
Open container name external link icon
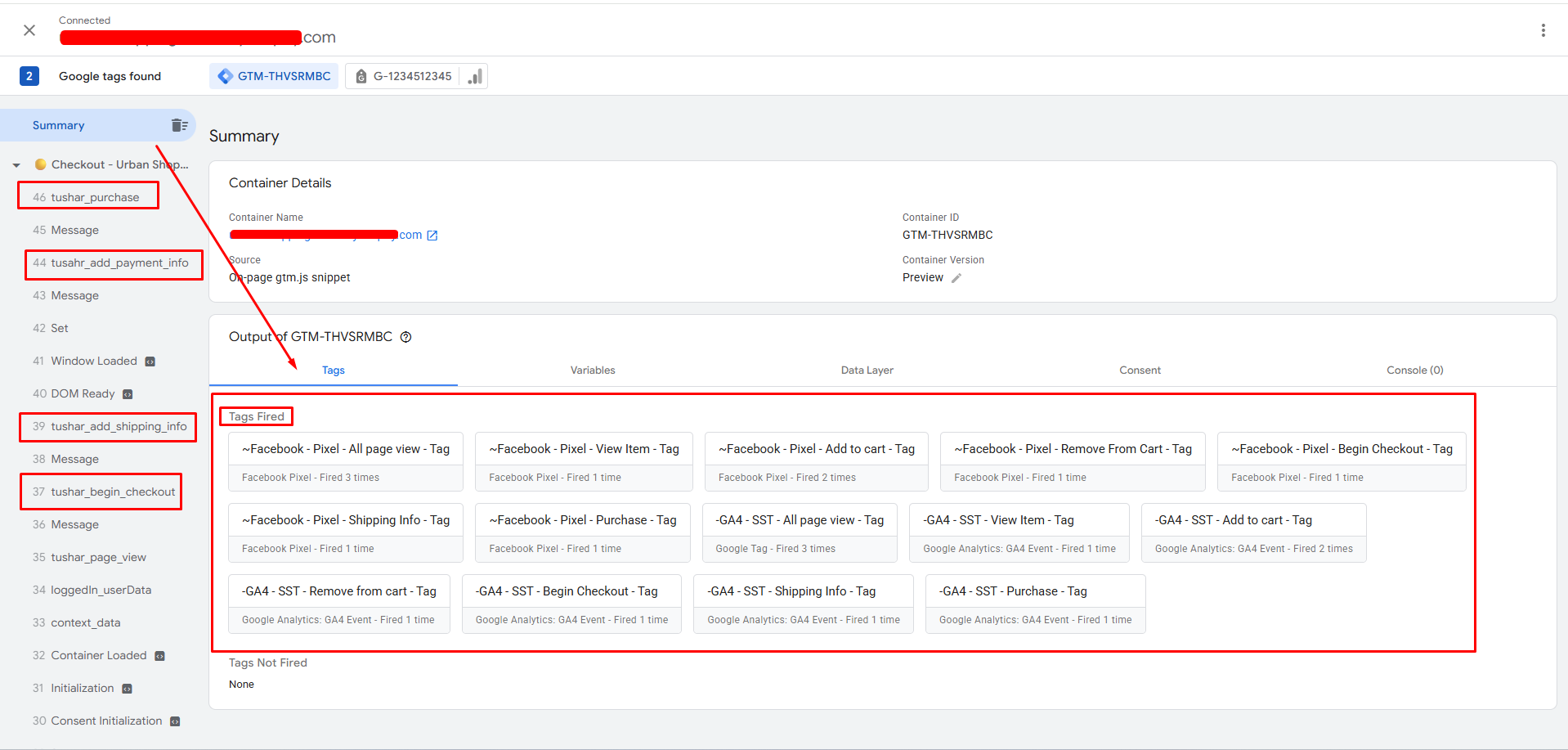(x=432, y=236)
